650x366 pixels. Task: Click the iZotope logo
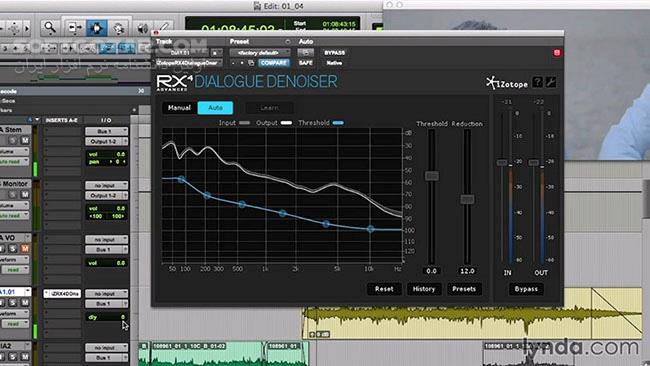[507, 83]
